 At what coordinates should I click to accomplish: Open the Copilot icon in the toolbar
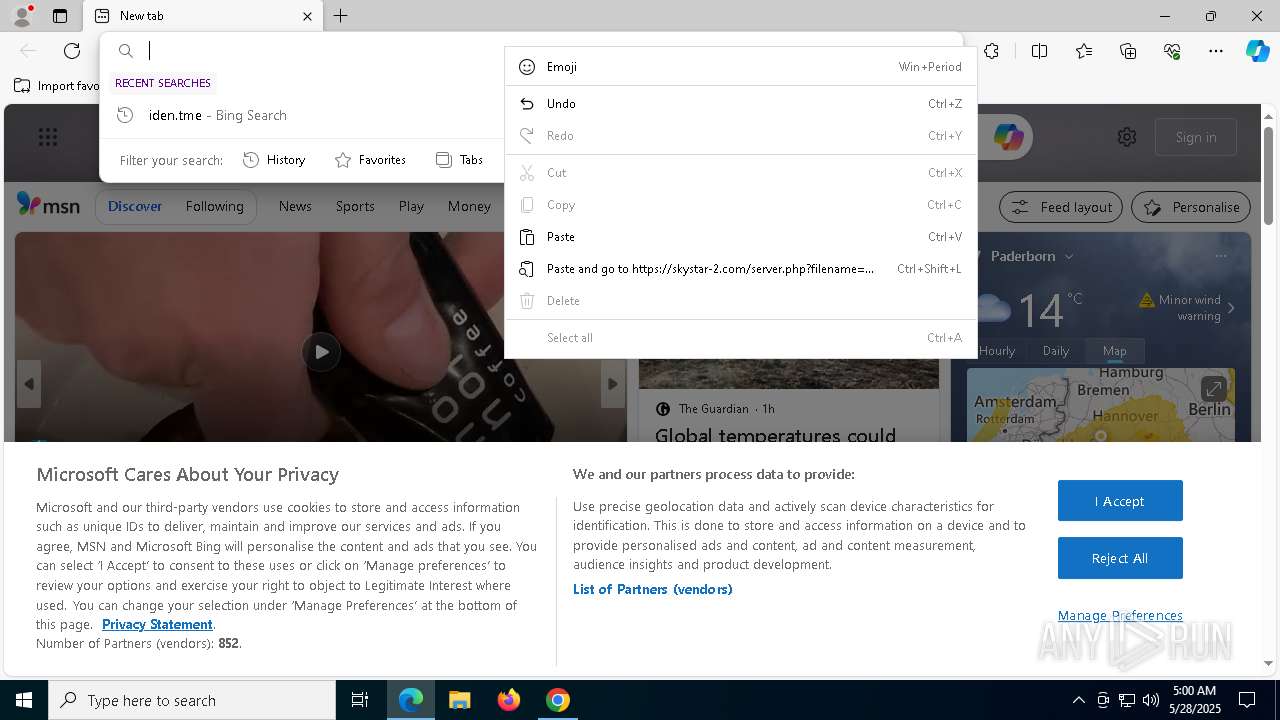pyautogui.click(x=1257, y=51)
